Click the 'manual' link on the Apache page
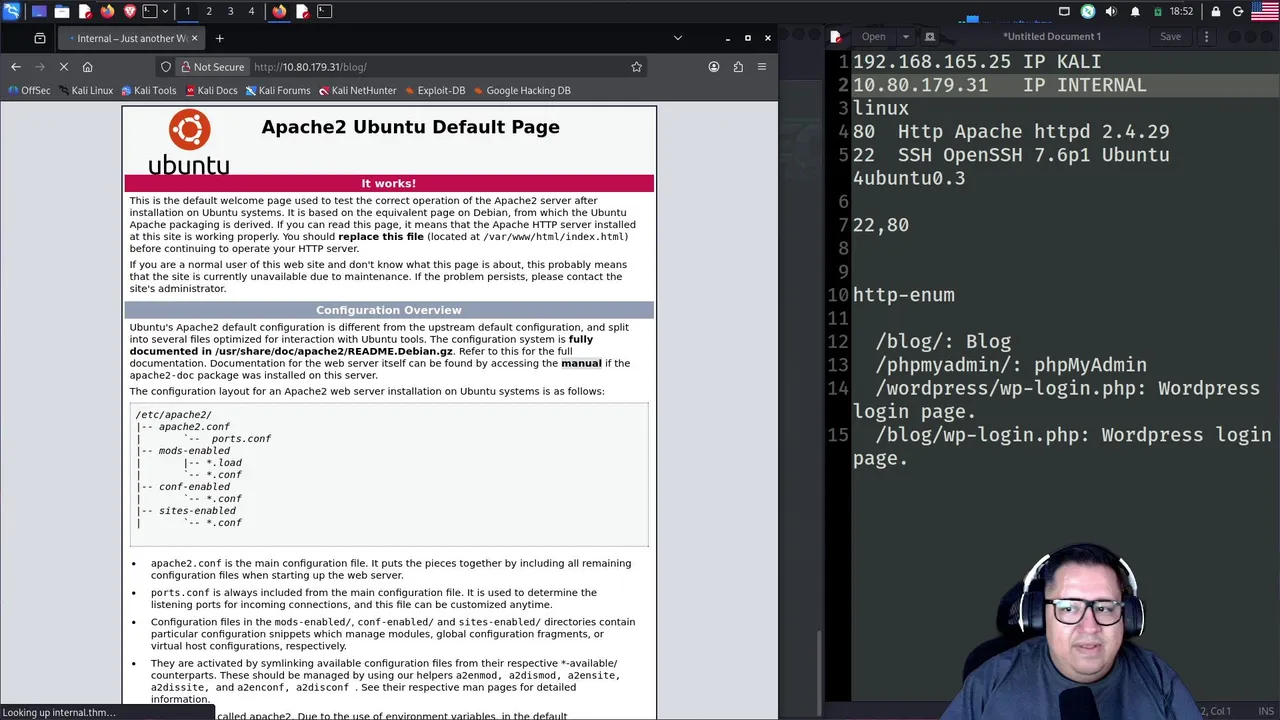The height and width of the screenshot is (720, 1280). [x=581, y=363]
